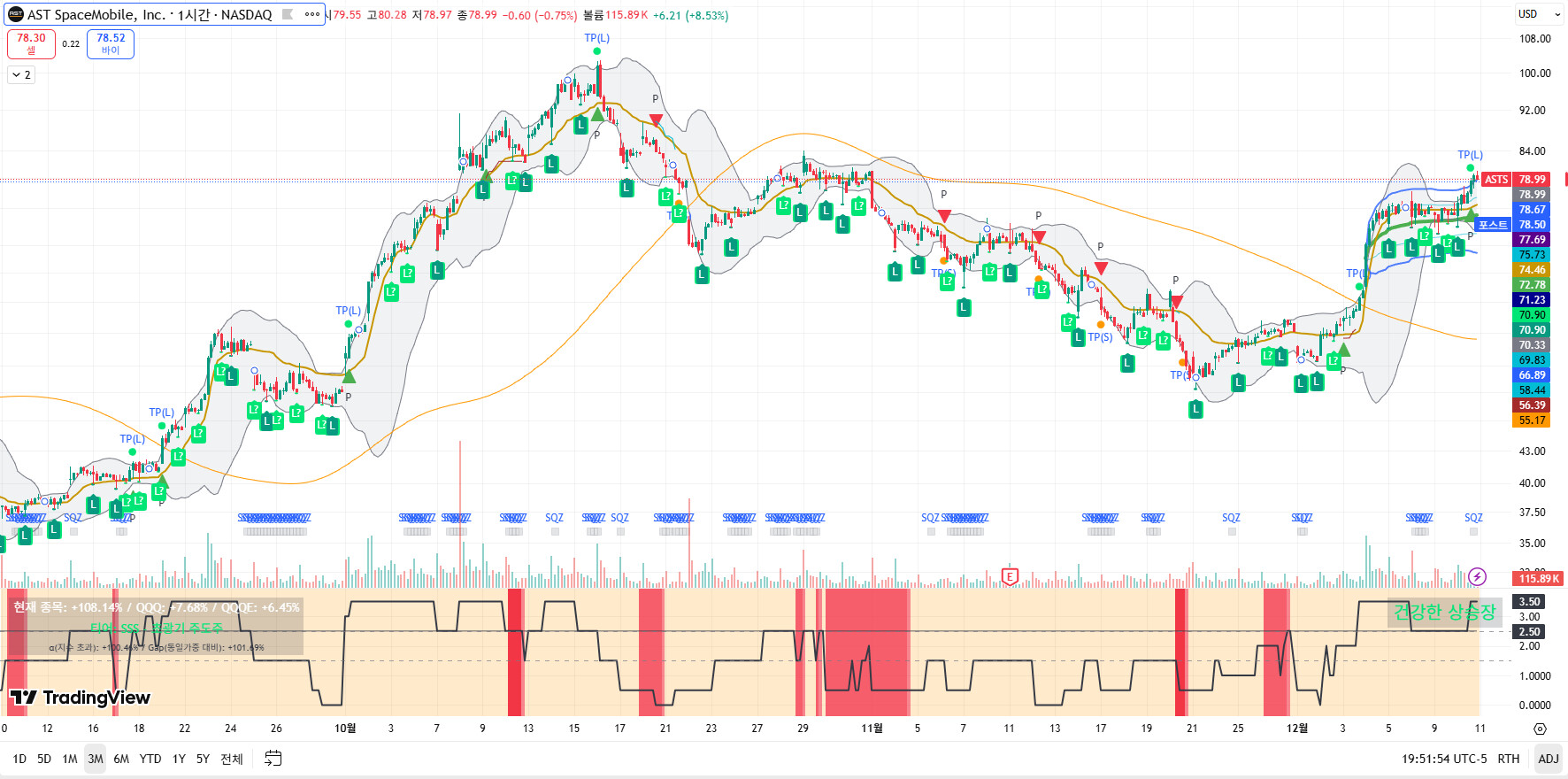The image size is (1568, 779).
Task: Toggle the RTH session setting
Action: 1508,759
